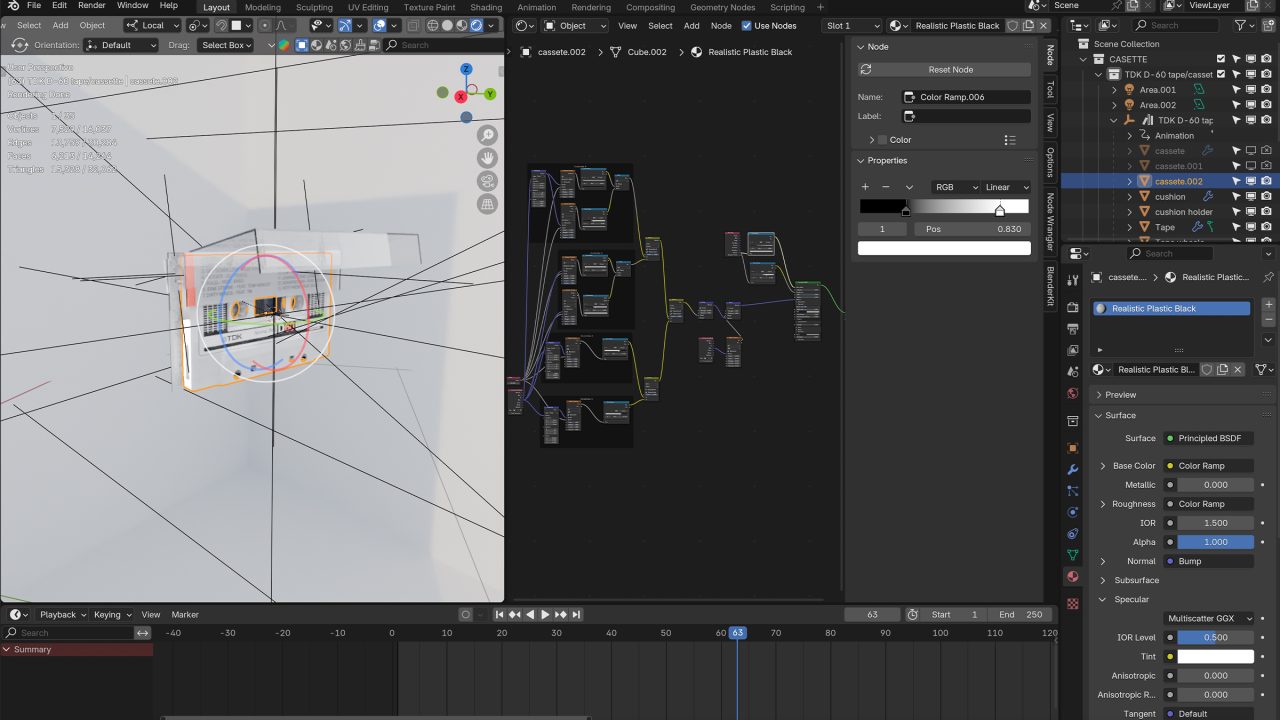Unlink material with X in properties panel
Screen dimensions: 1280x720
(x=1237, y=370)
